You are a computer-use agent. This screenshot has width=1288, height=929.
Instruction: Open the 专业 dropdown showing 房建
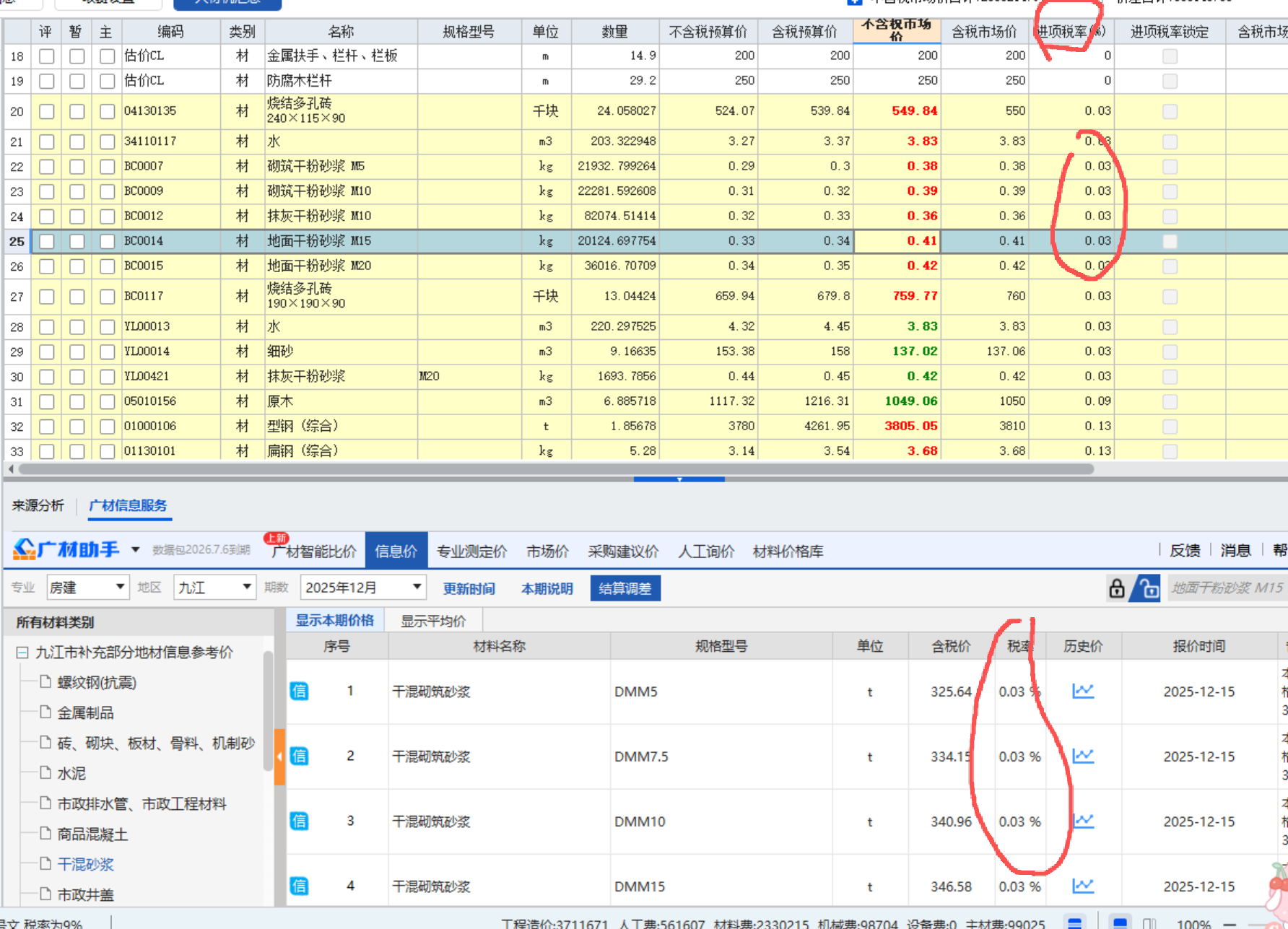click(x=87, y=588)
